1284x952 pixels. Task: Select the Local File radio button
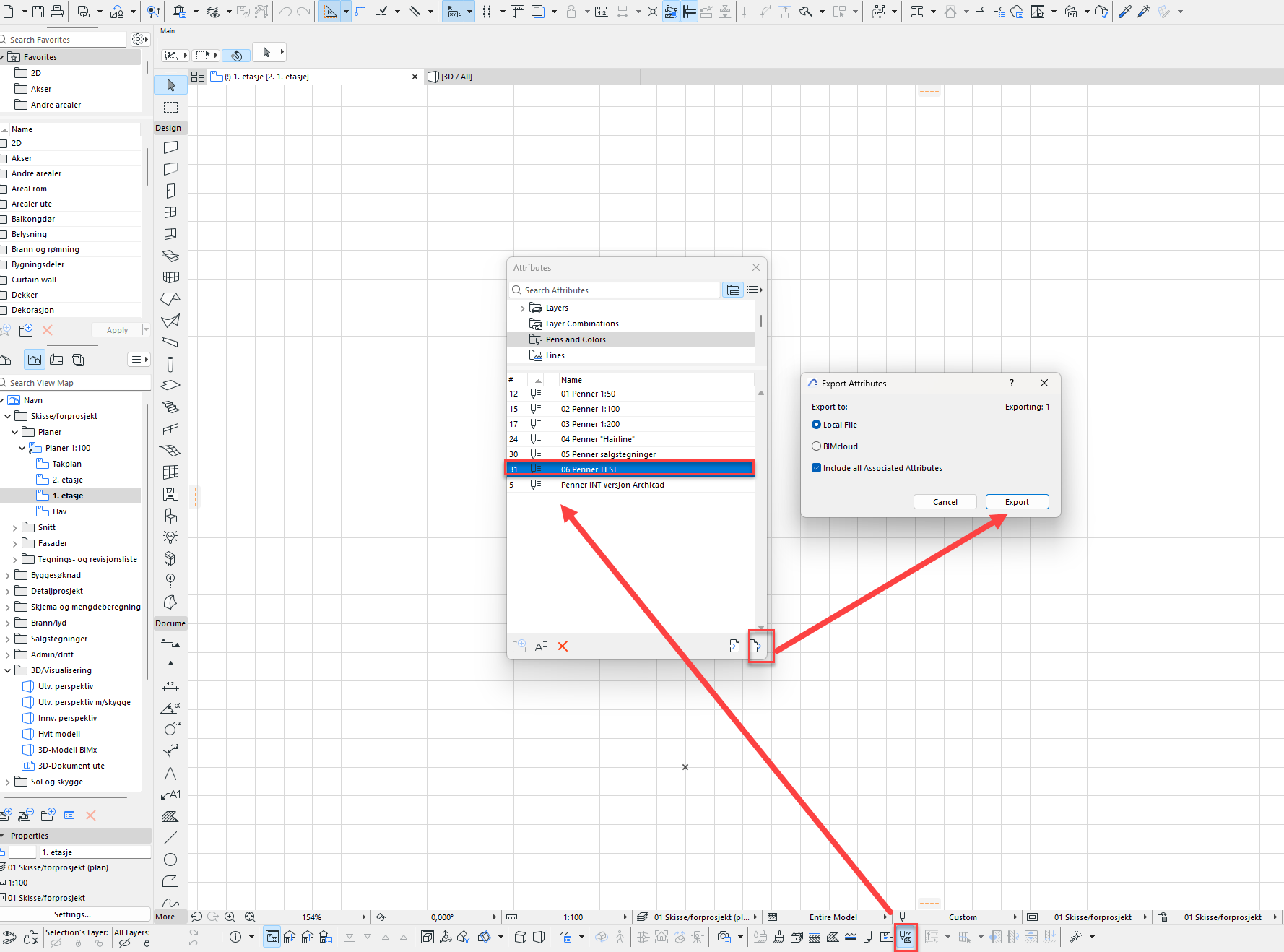pyautogui.click(x=816, y=425)
